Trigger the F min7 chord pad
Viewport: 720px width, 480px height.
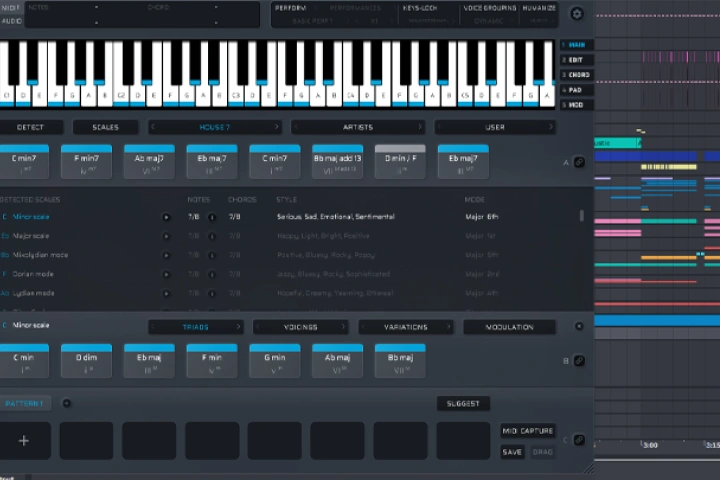[86, 162]
